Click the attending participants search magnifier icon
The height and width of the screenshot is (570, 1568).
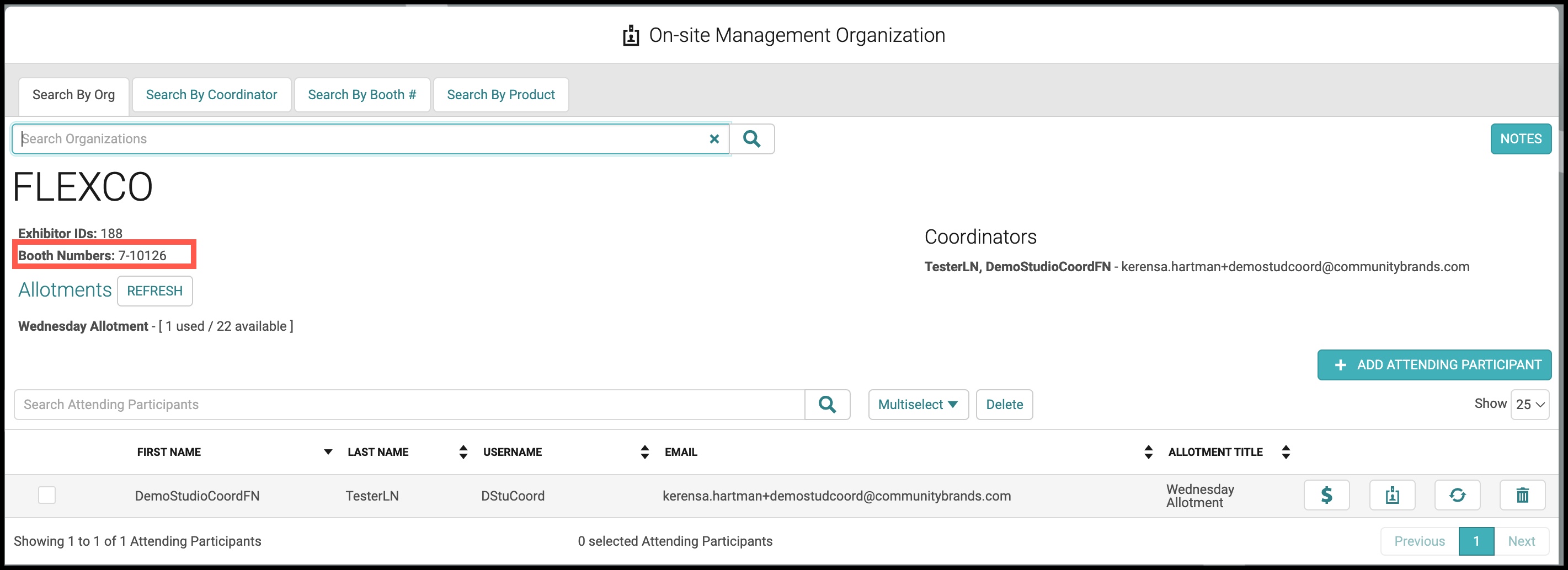[827, 405]
